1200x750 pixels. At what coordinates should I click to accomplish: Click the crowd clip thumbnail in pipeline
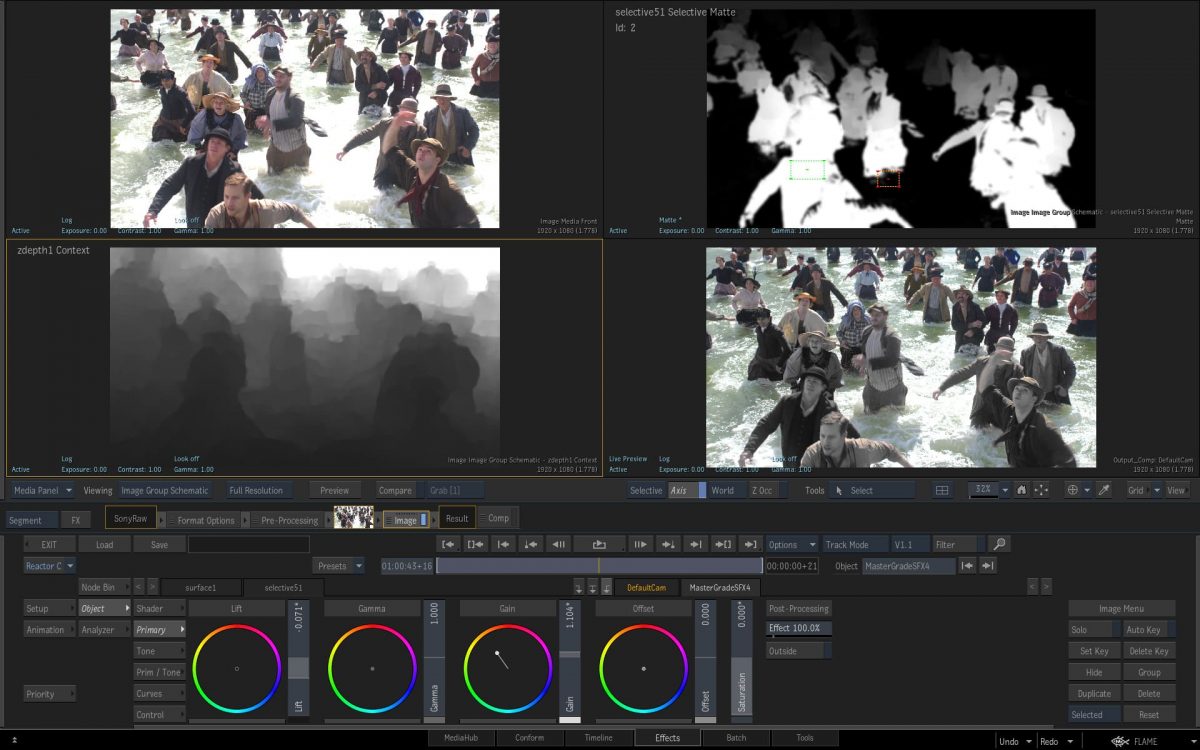point(353,518)
